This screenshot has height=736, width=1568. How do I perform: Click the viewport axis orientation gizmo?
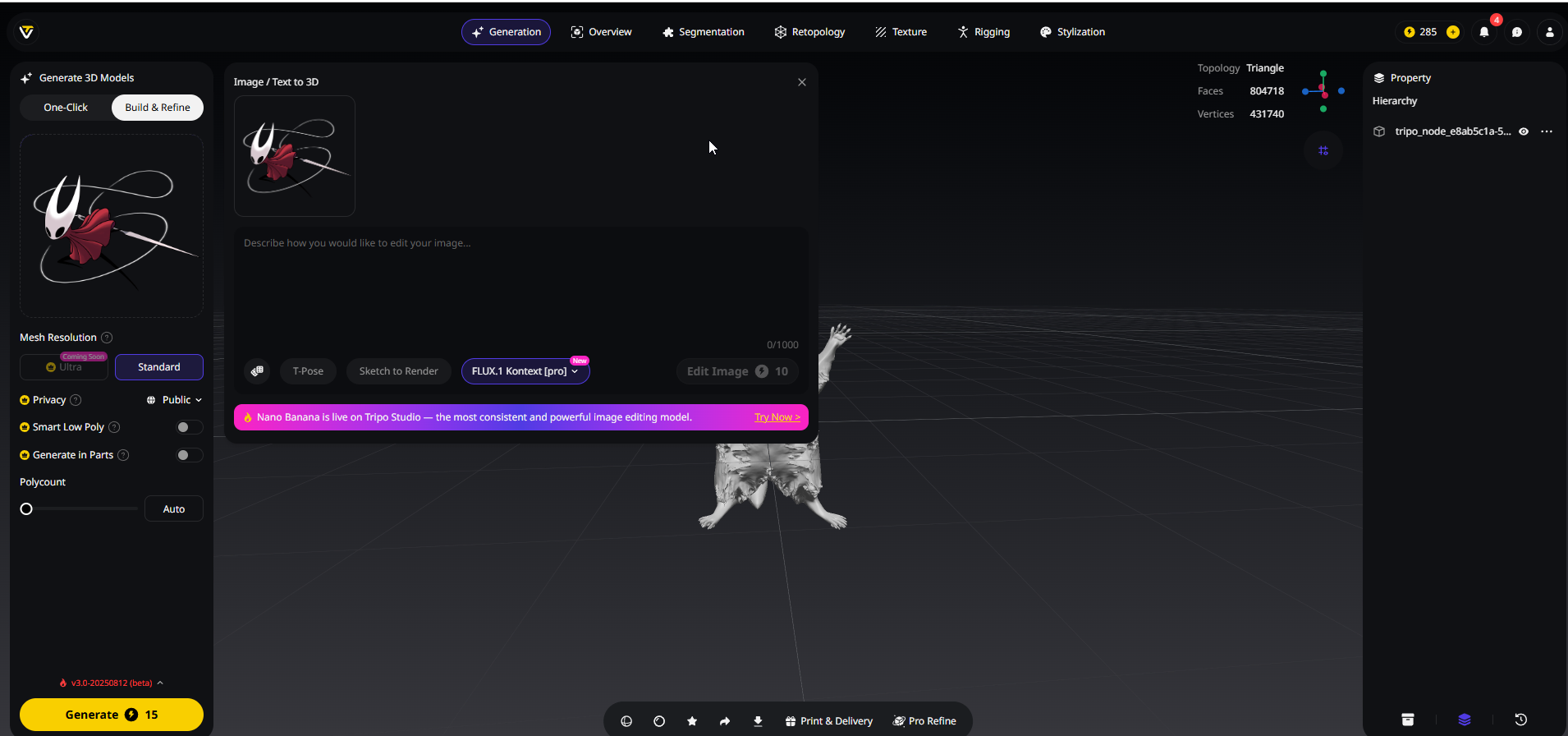point(1323,91)
